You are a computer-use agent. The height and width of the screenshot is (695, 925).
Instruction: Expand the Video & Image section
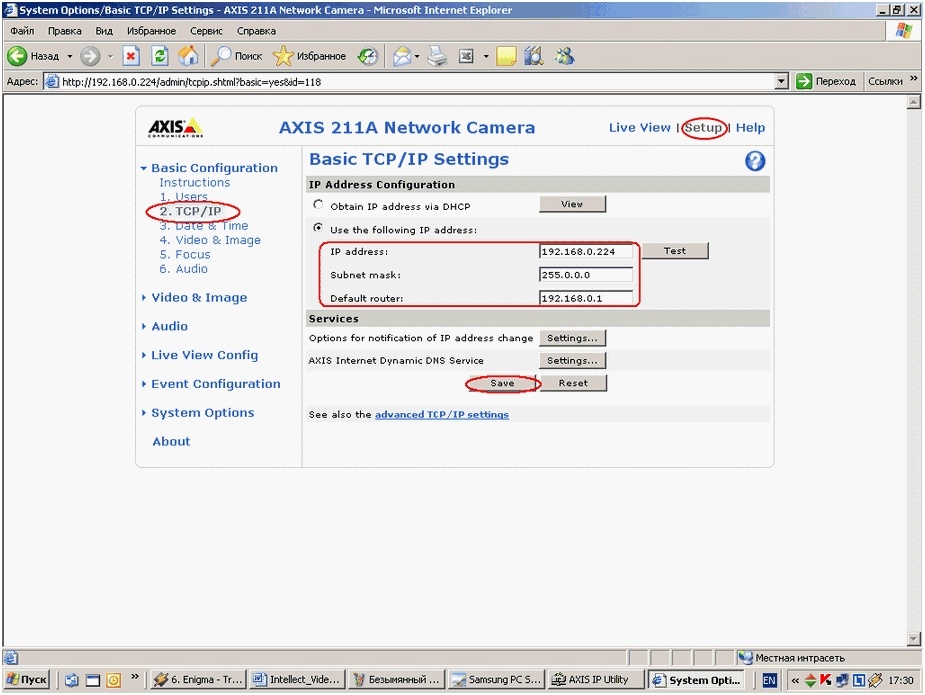coord(198,298)
